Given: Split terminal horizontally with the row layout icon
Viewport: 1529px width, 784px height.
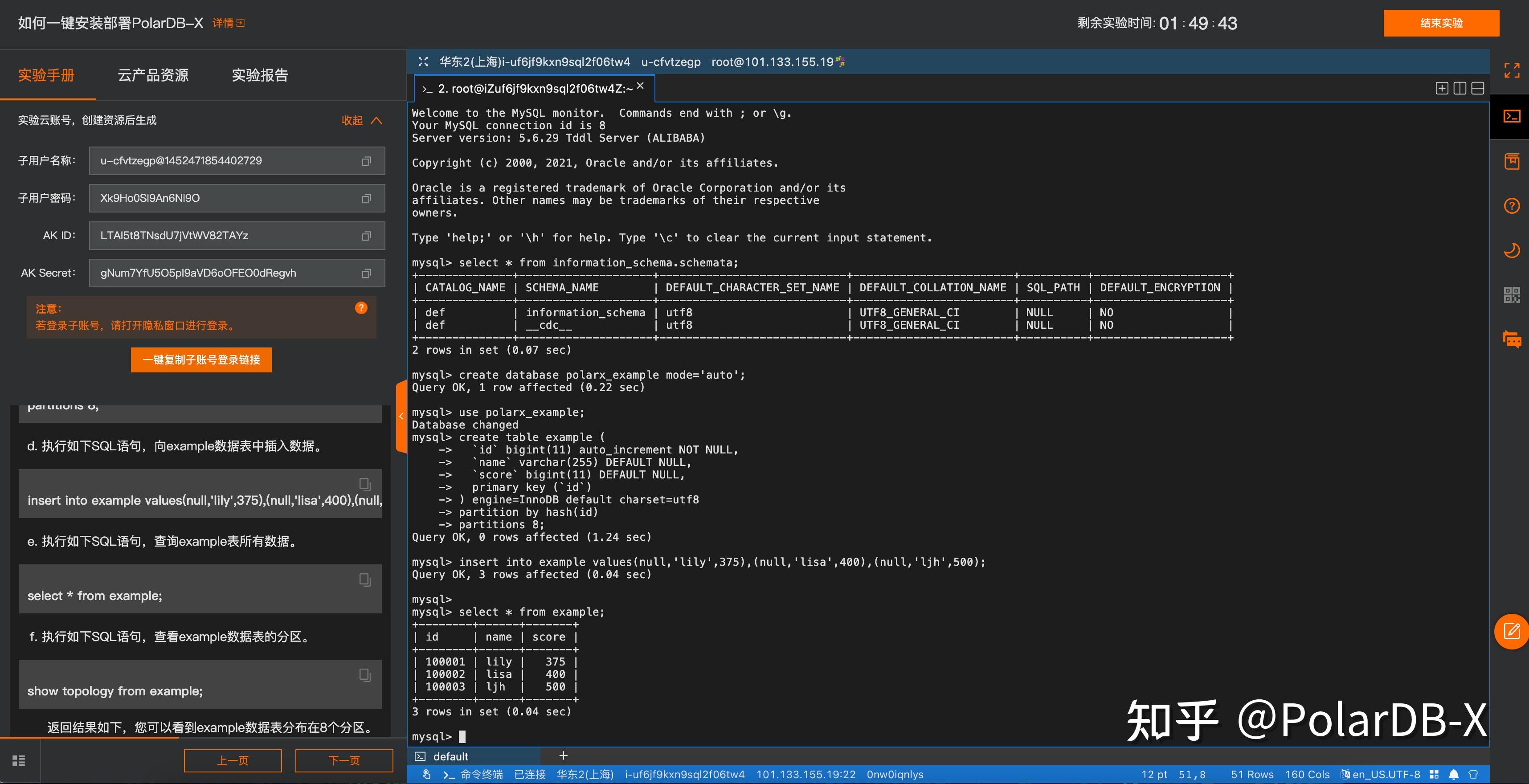Looking at the screenshot, I should [1478, 89].
